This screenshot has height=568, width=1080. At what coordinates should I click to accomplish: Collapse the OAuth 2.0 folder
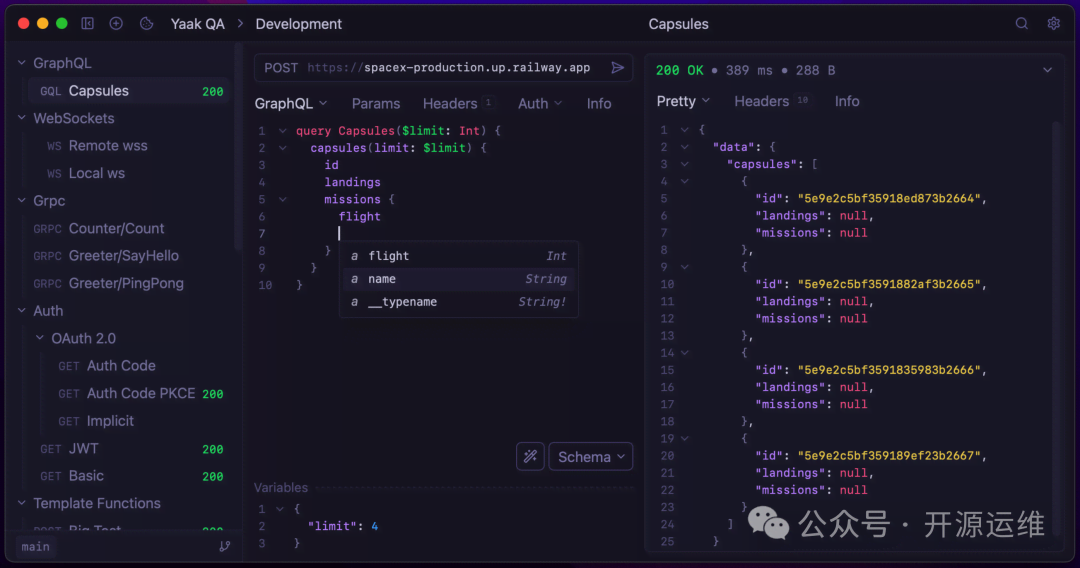(40, 338)
